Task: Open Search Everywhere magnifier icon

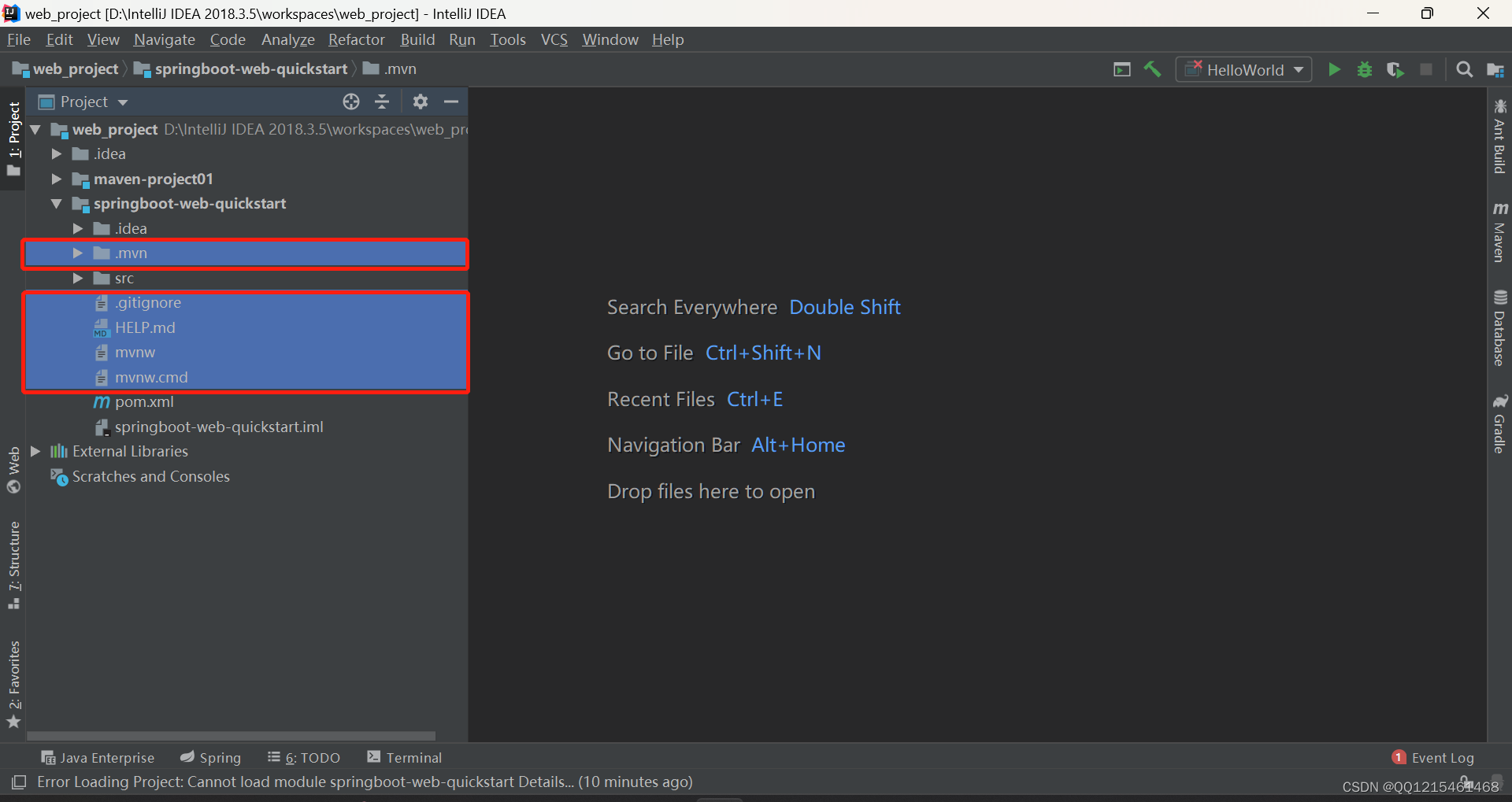Action: pyautogui.click(x=1465, y=69)
